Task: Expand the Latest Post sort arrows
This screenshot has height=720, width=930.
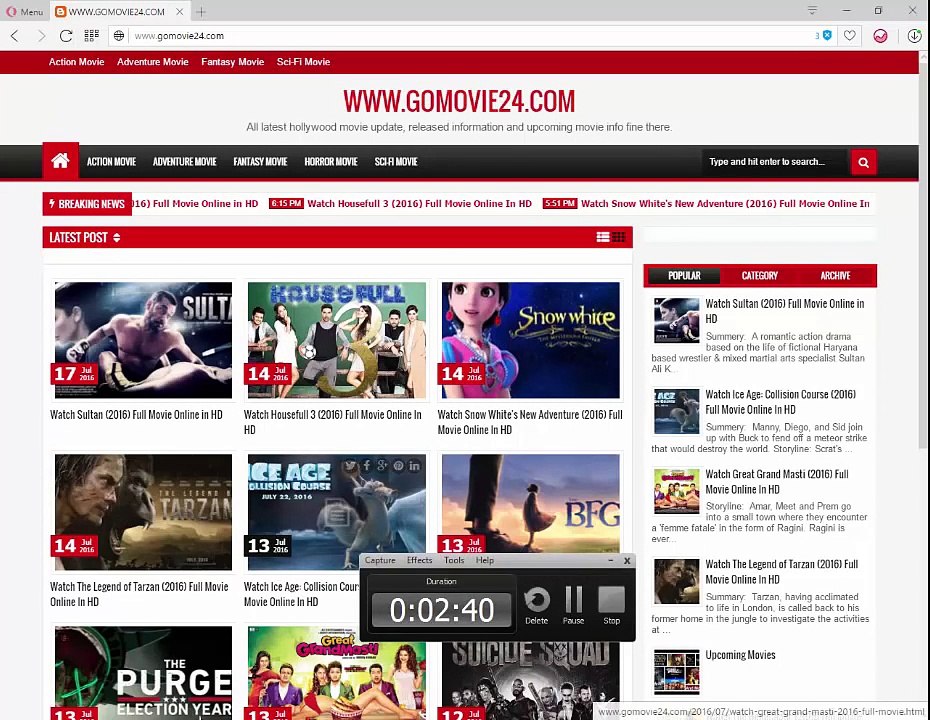Action: click(116, 237)
